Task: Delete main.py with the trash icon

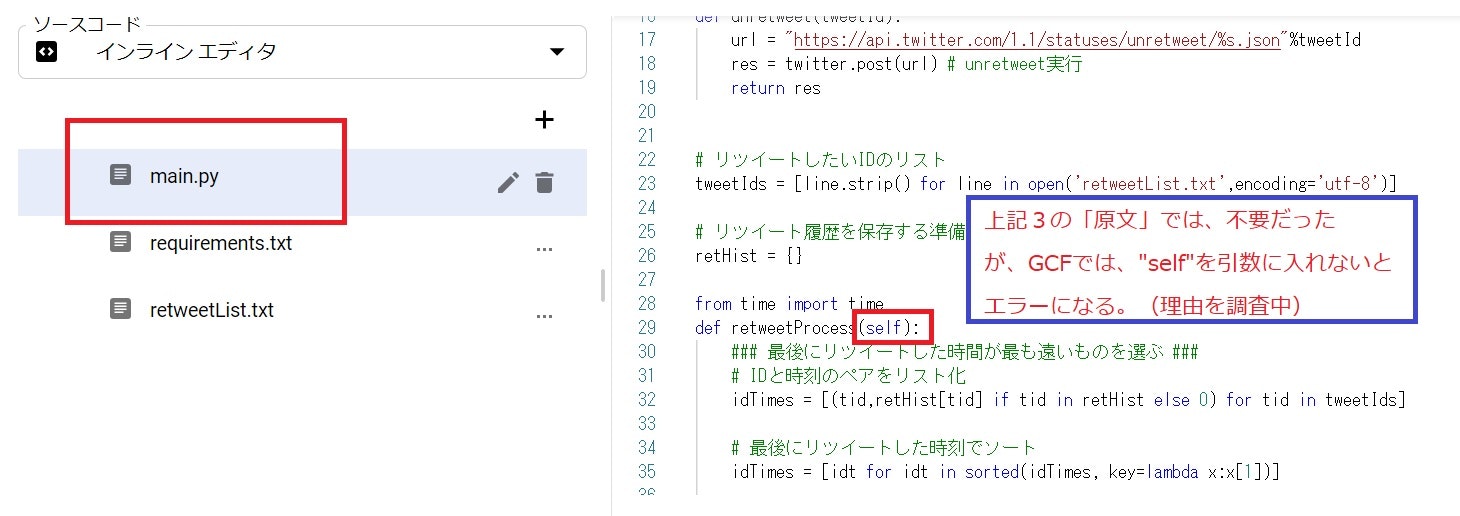Action: [544, 182]
